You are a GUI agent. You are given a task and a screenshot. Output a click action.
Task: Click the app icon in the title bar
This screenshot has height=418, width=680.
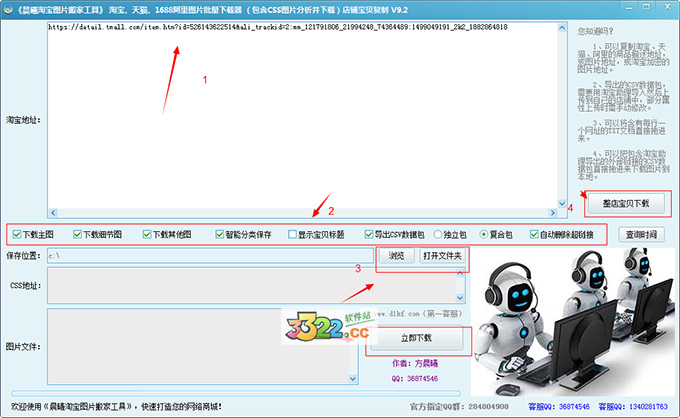coord(8,9)
